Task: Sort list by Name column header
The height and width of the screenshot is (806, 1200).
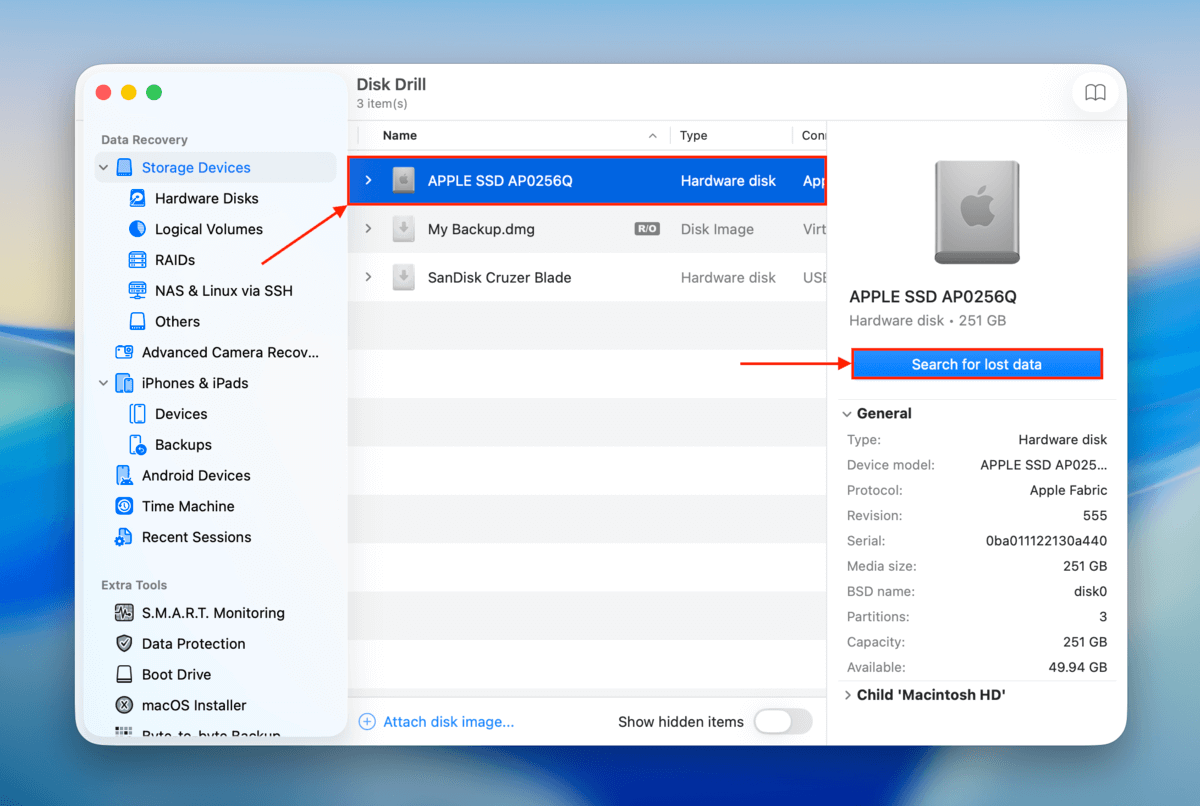Action: tap(400, 136)
